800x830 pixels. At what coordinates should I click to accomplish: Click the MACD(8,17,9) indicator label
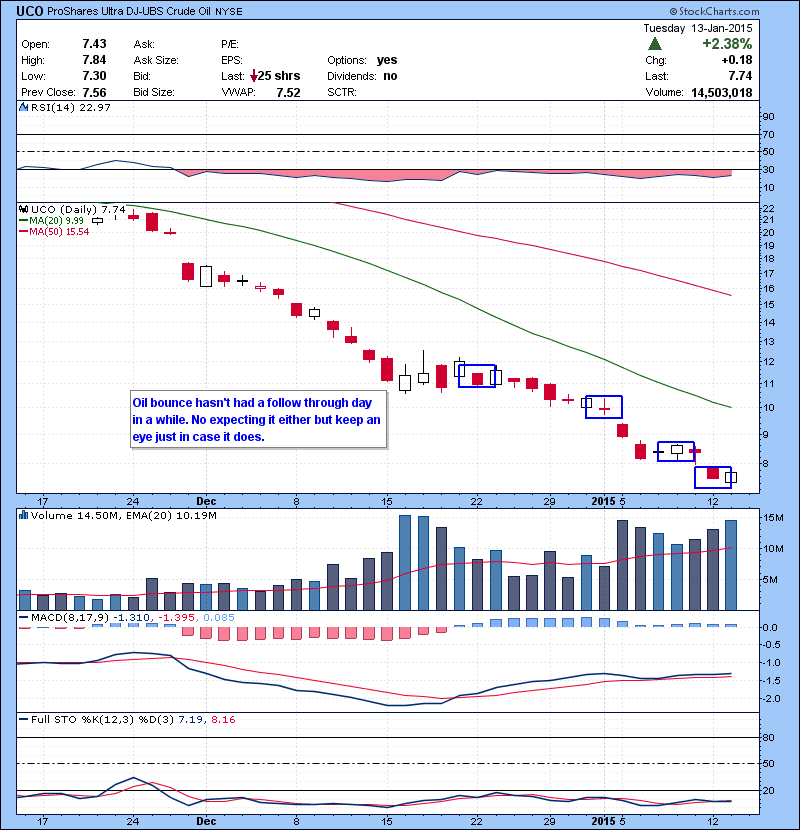pos(70,617)
